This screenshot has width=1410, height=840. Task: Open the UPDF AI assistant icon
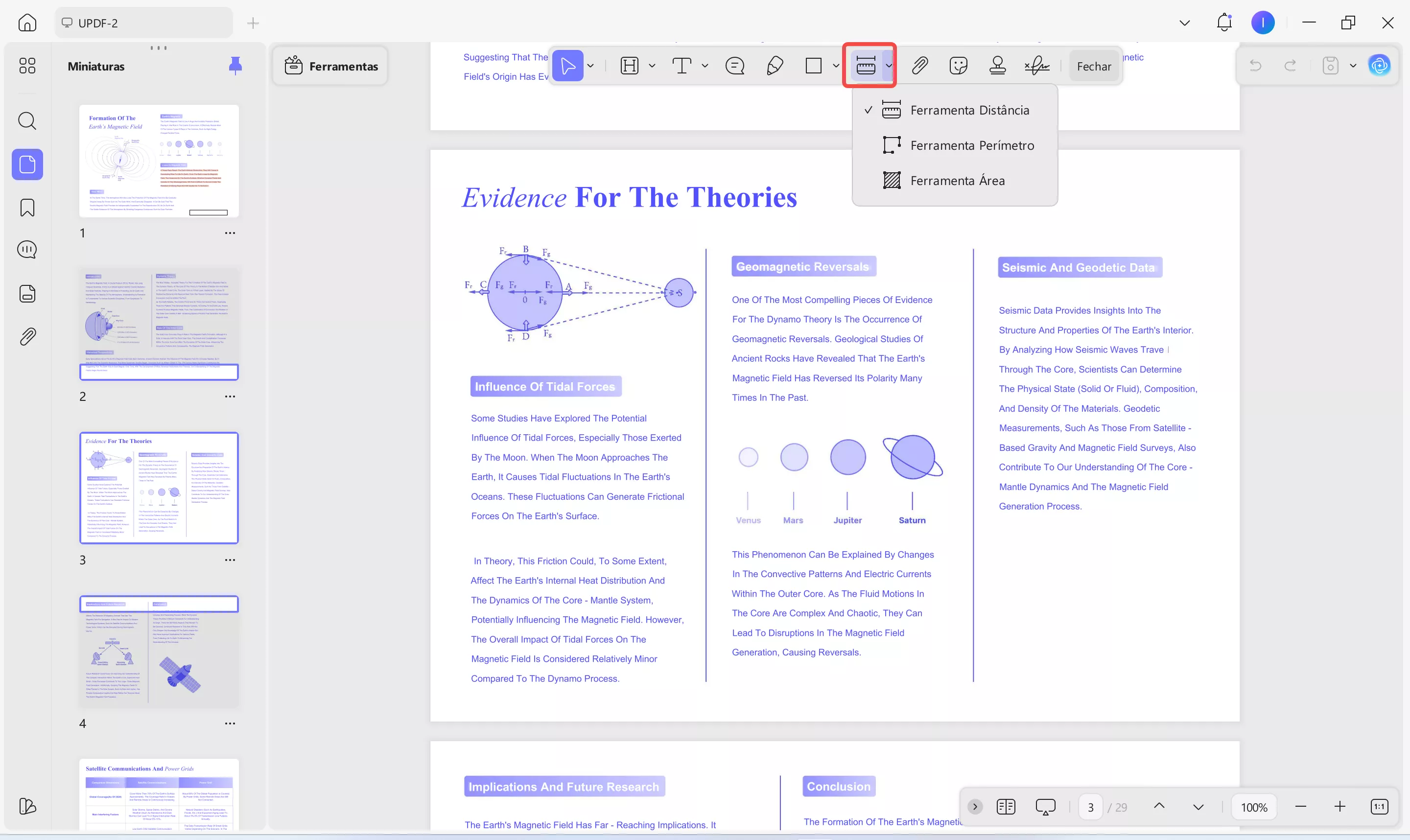[1379, 66]
